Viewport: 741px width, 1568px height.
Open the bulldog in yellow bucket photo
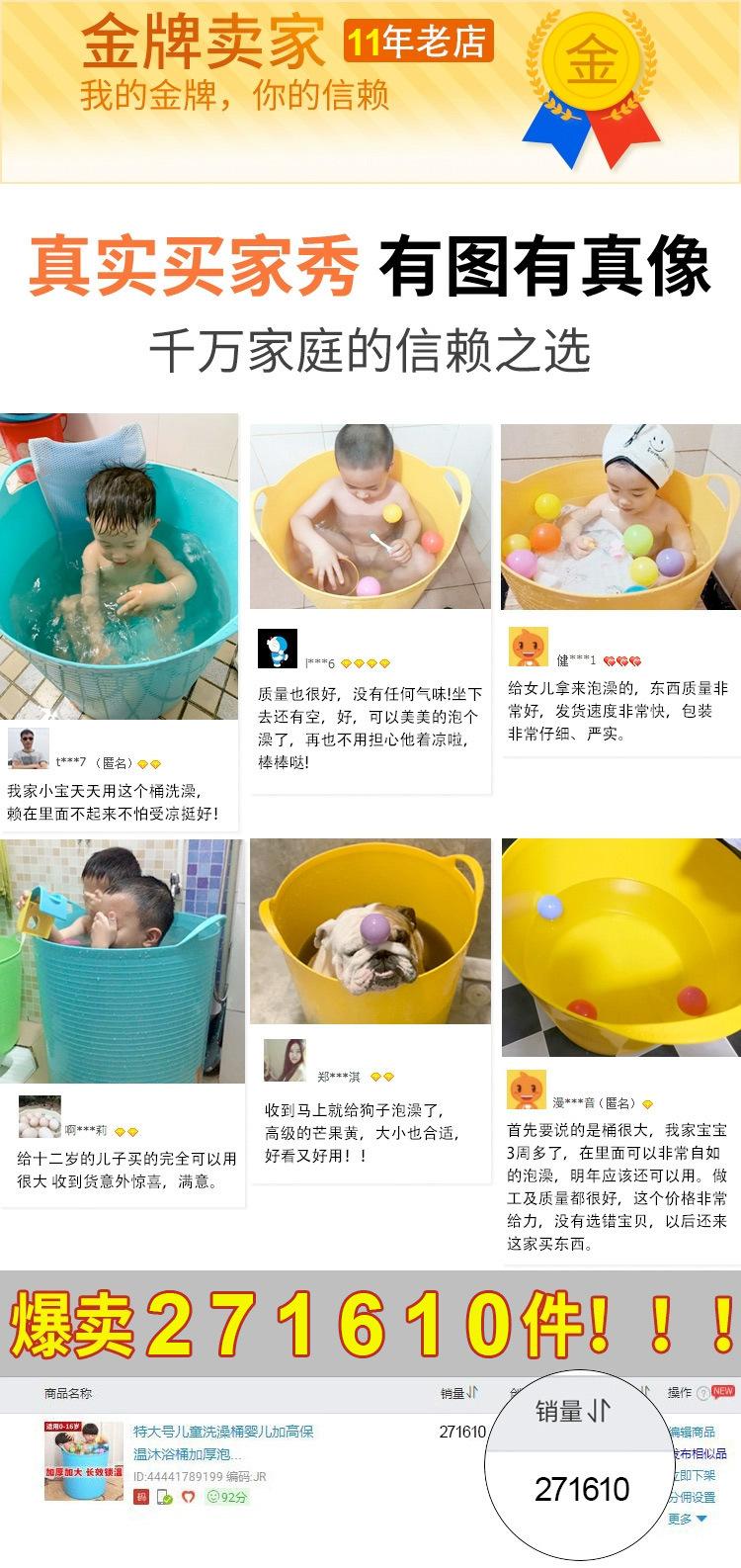[370, 931]
